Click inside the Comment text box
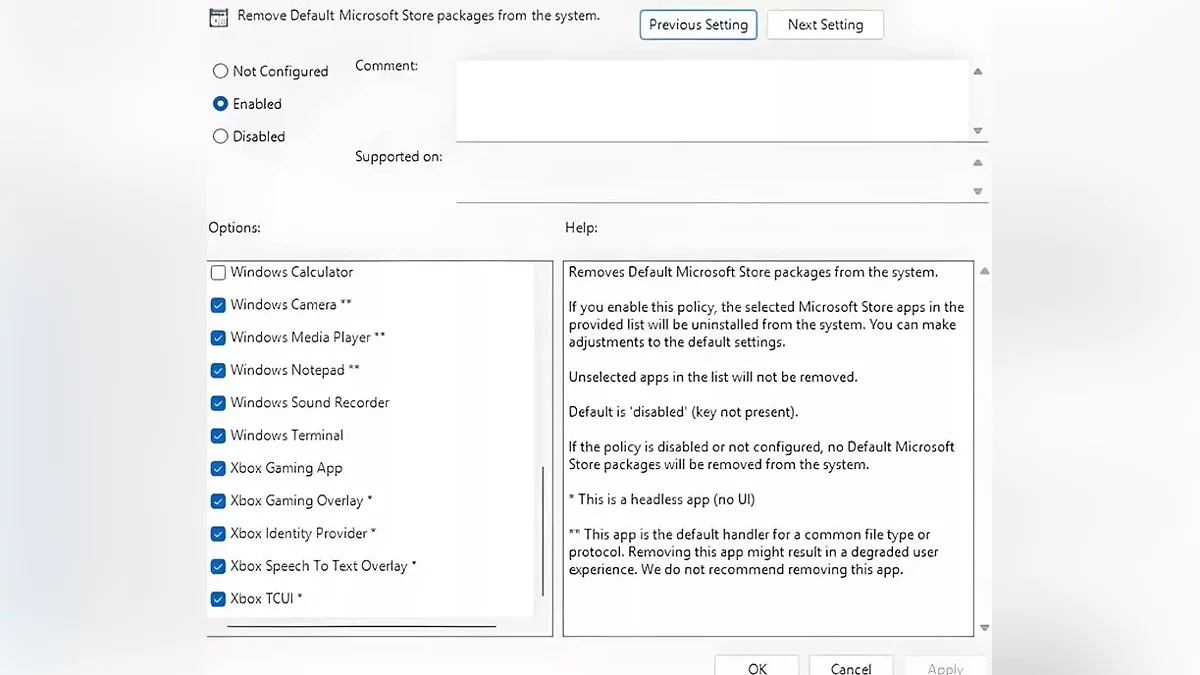This screenshot has width=1200, height=675. (712, 100)
